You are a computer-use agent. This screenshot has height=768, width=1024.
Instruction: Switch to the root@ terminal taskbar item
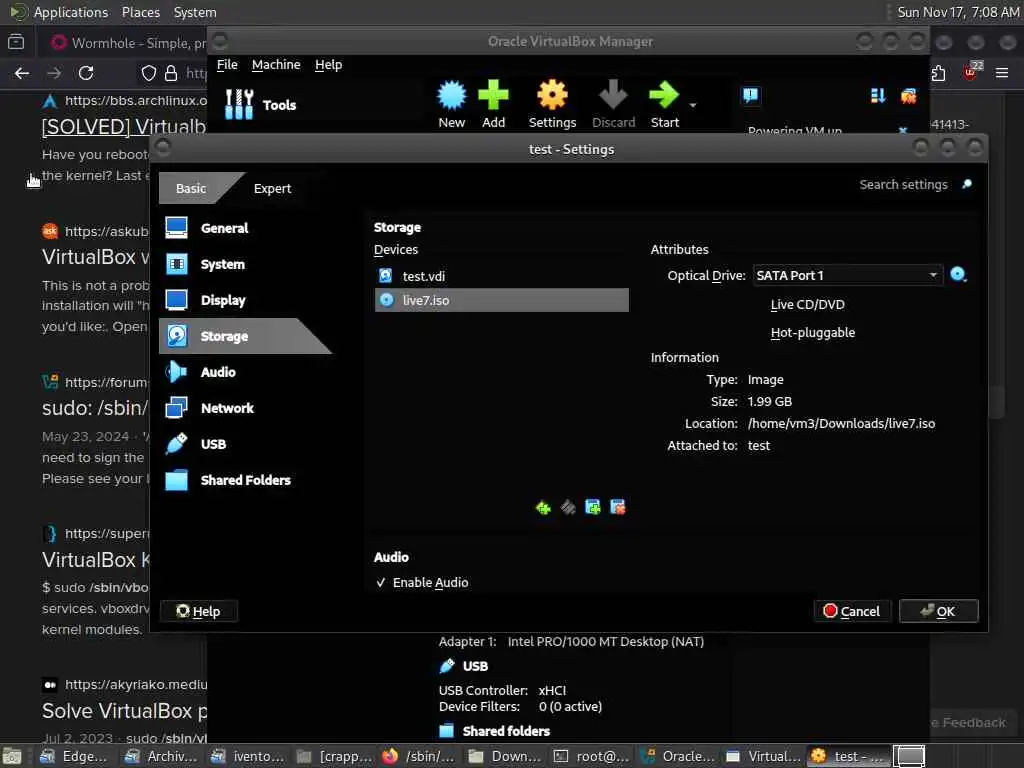pos(592,756)
